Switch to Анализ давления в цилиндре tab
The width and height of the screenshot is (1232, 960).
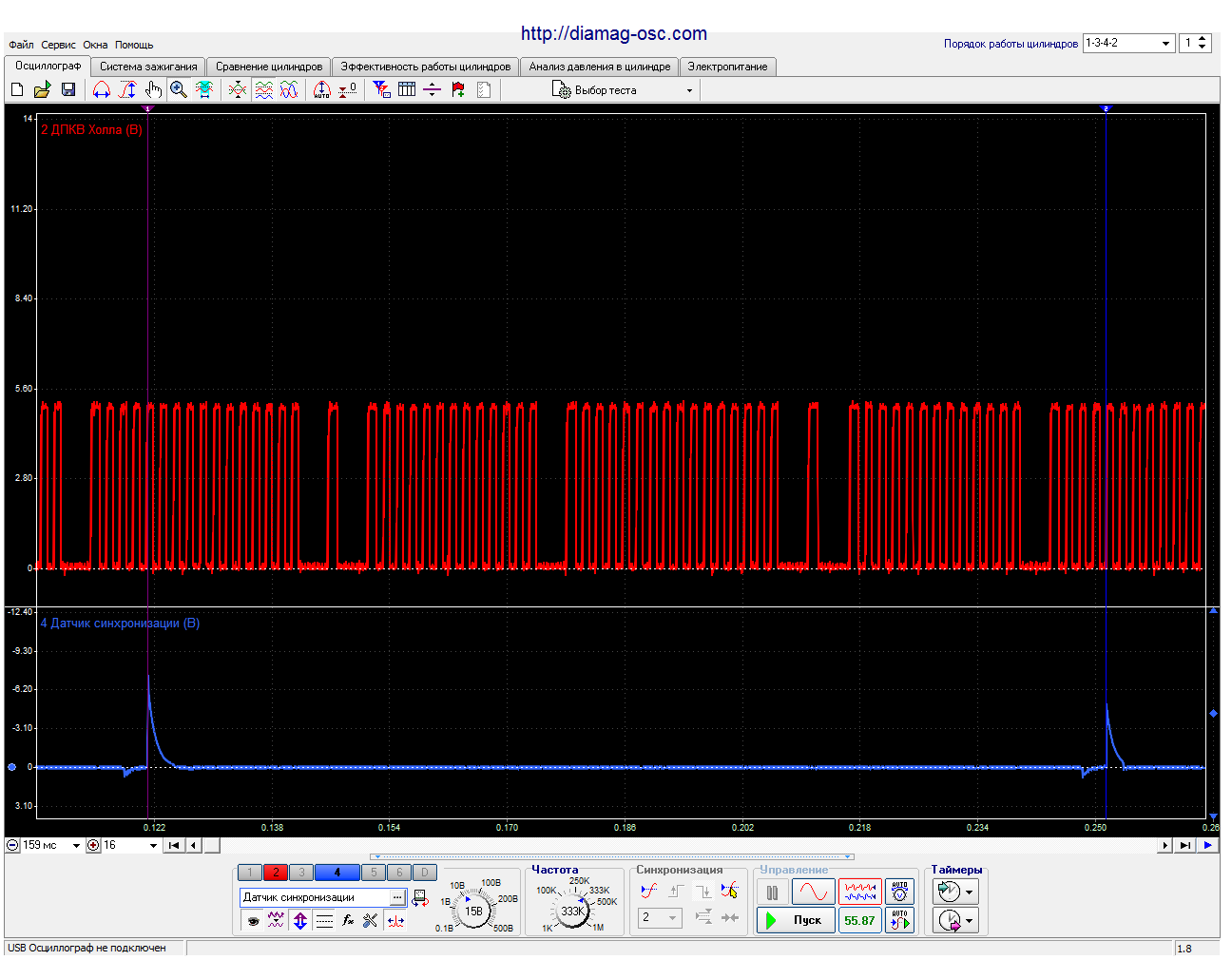point(600,67)
